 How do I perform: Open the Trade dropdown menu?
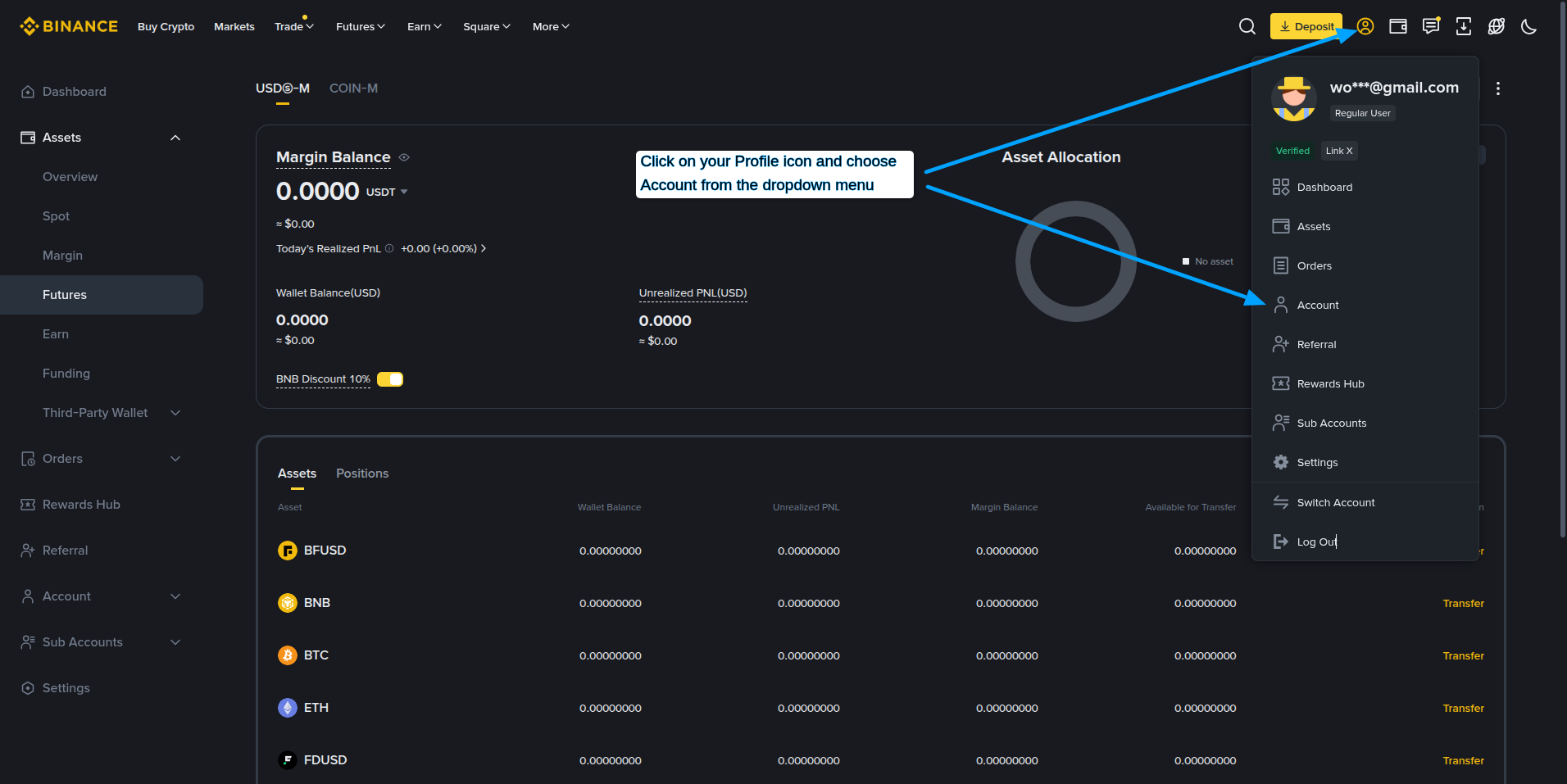click(x=294, y=26)
